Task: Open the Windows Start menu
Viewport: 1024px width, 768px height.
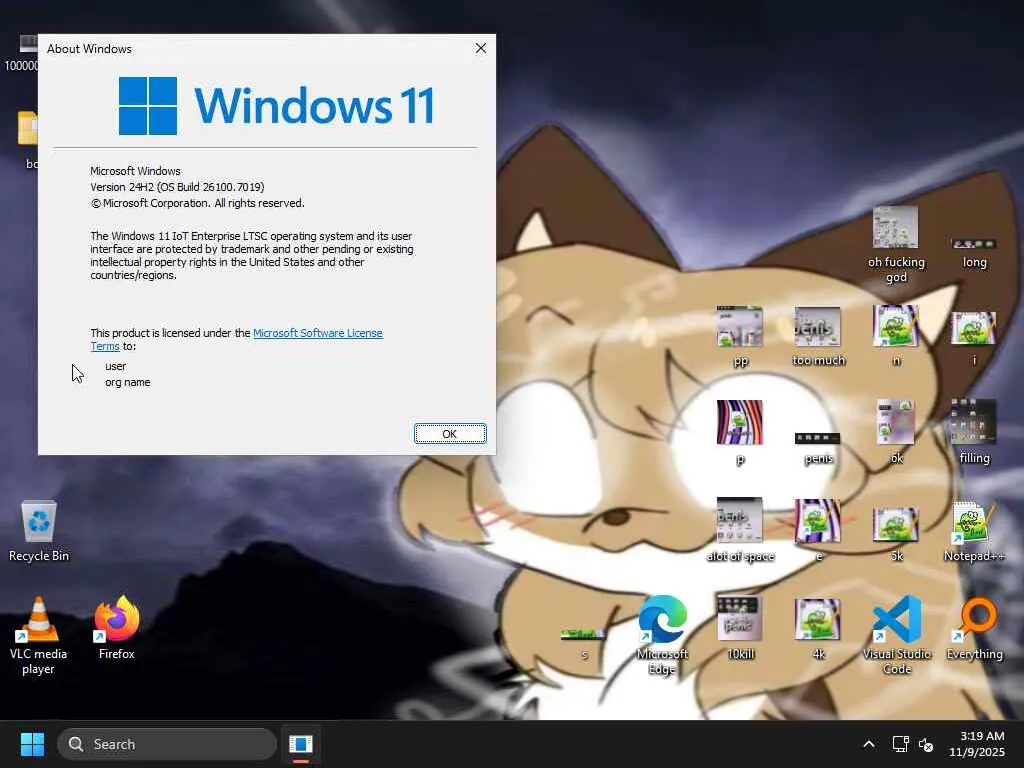Action: tap(32, 744)
